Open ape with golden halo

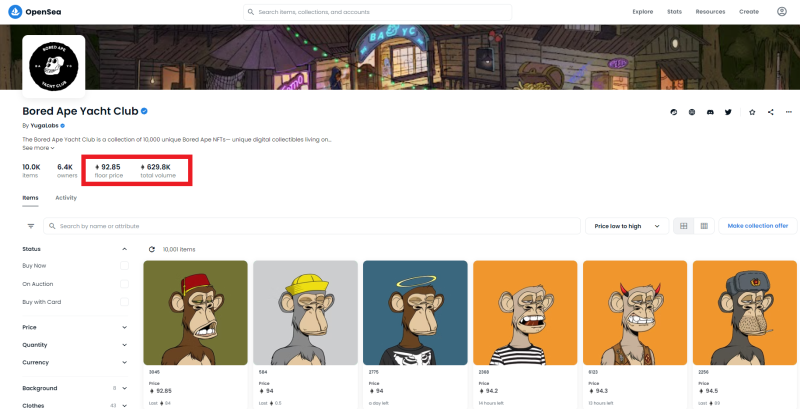coord(415,313)
